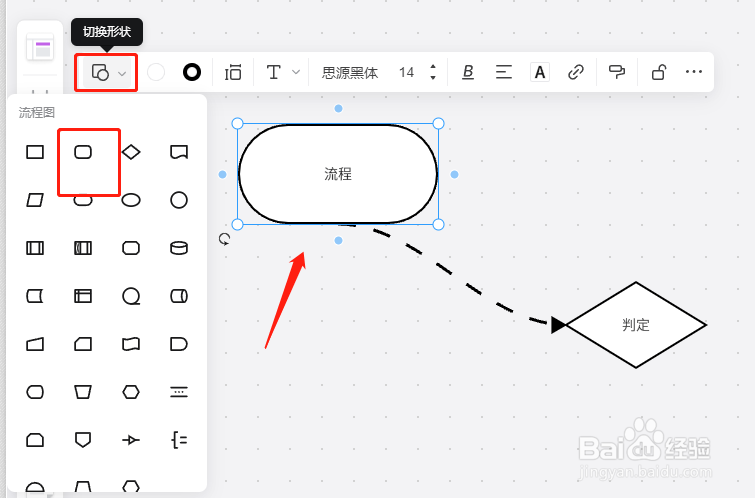Toggle bold text formatting
Screen dimensions: 755x498
468,73
